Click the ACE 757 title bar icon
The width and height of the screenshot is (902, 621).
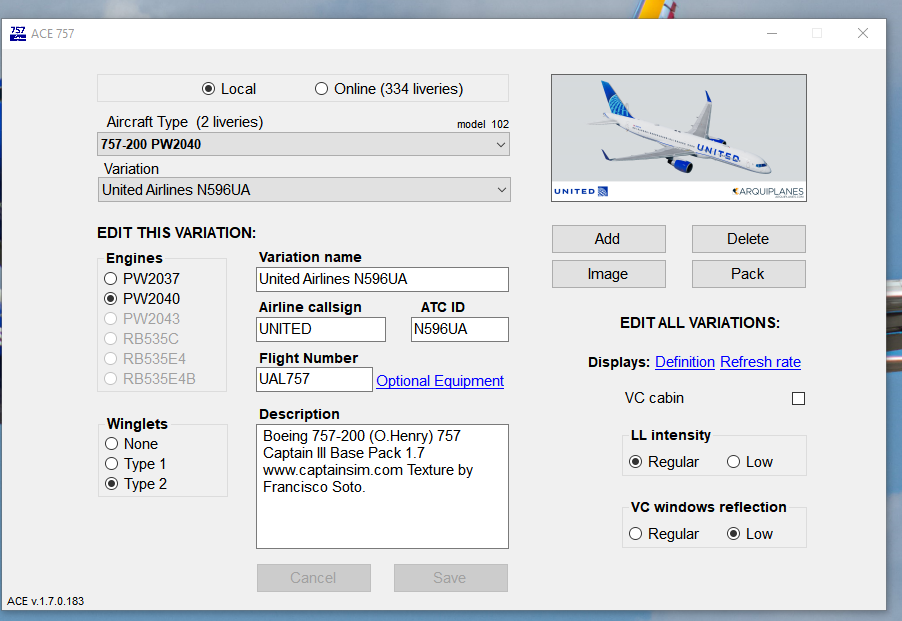pos(18,33)
